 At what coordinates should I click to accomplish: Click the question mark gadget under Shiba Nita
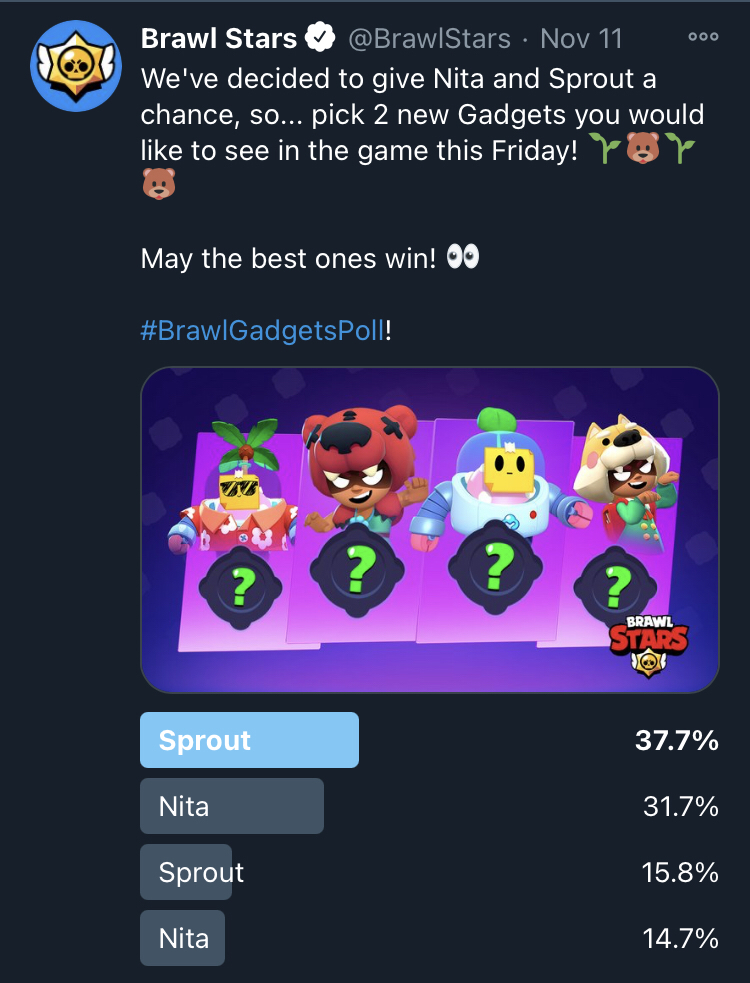(619, 581)
